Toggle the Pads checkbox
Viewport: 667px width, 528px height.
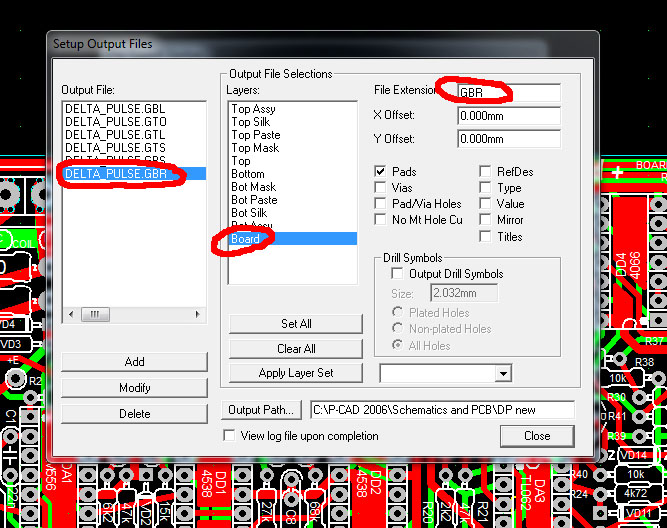tap(380, 171)
